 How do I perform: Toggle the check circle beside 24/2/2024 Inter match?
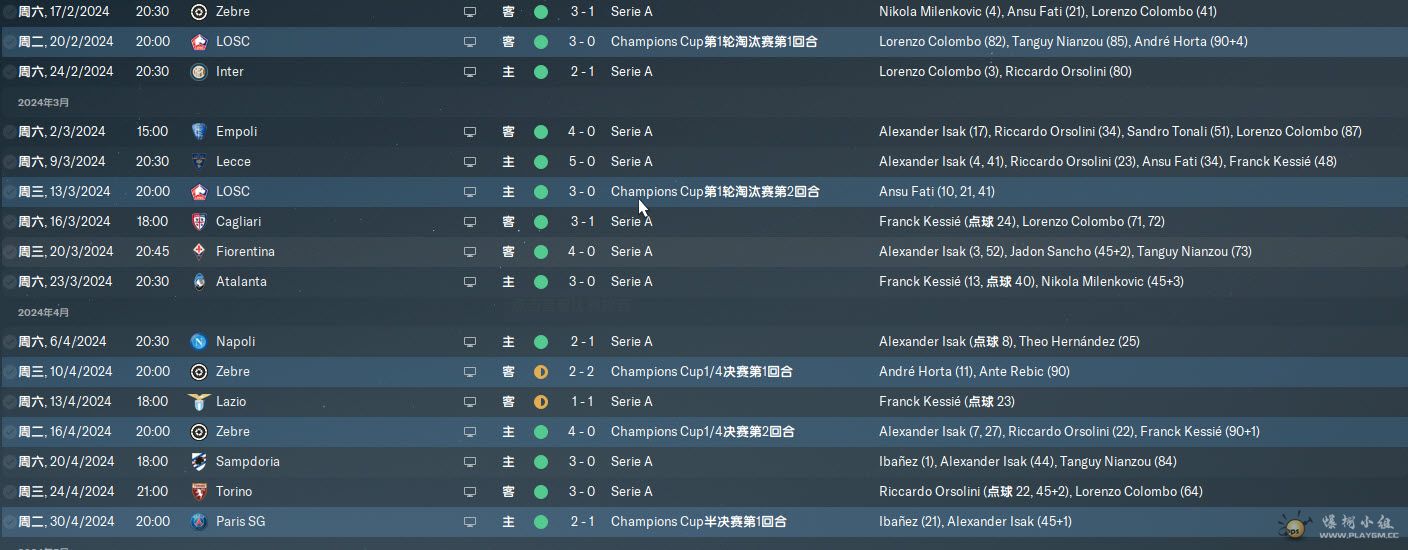click(9, 72)
